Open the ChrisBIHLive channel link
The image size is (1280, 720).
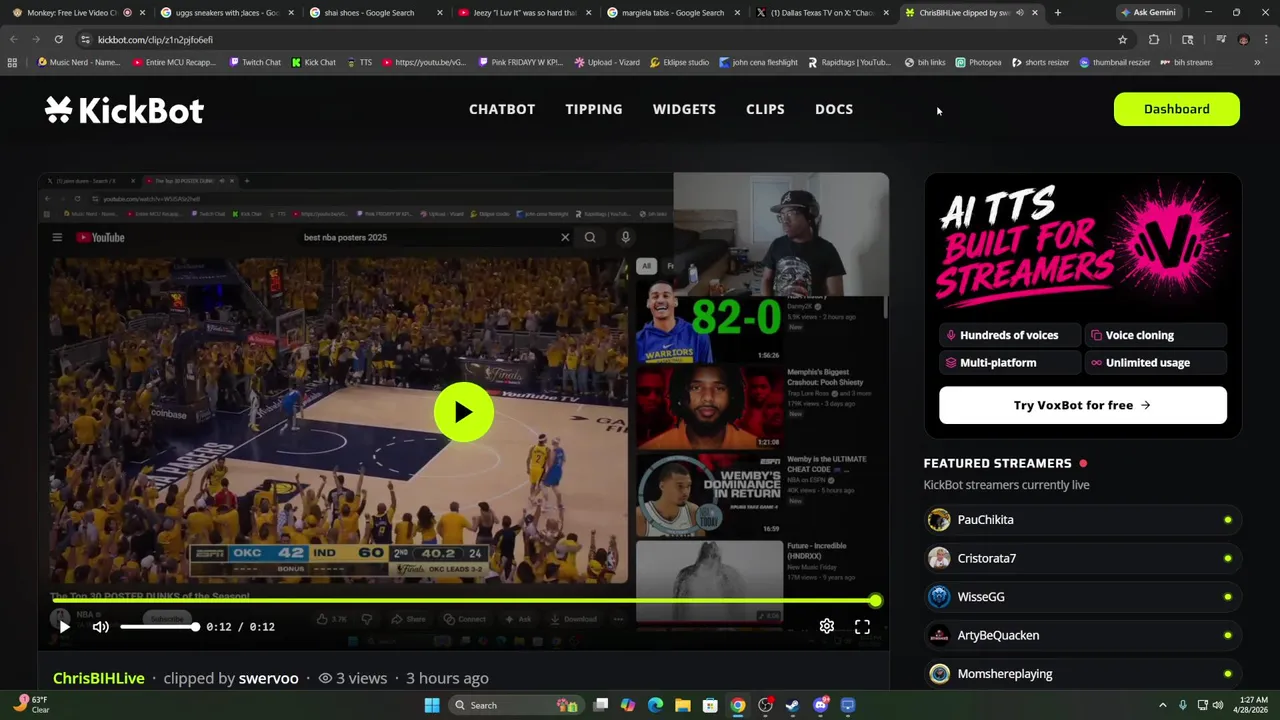[x=99, y=678]
